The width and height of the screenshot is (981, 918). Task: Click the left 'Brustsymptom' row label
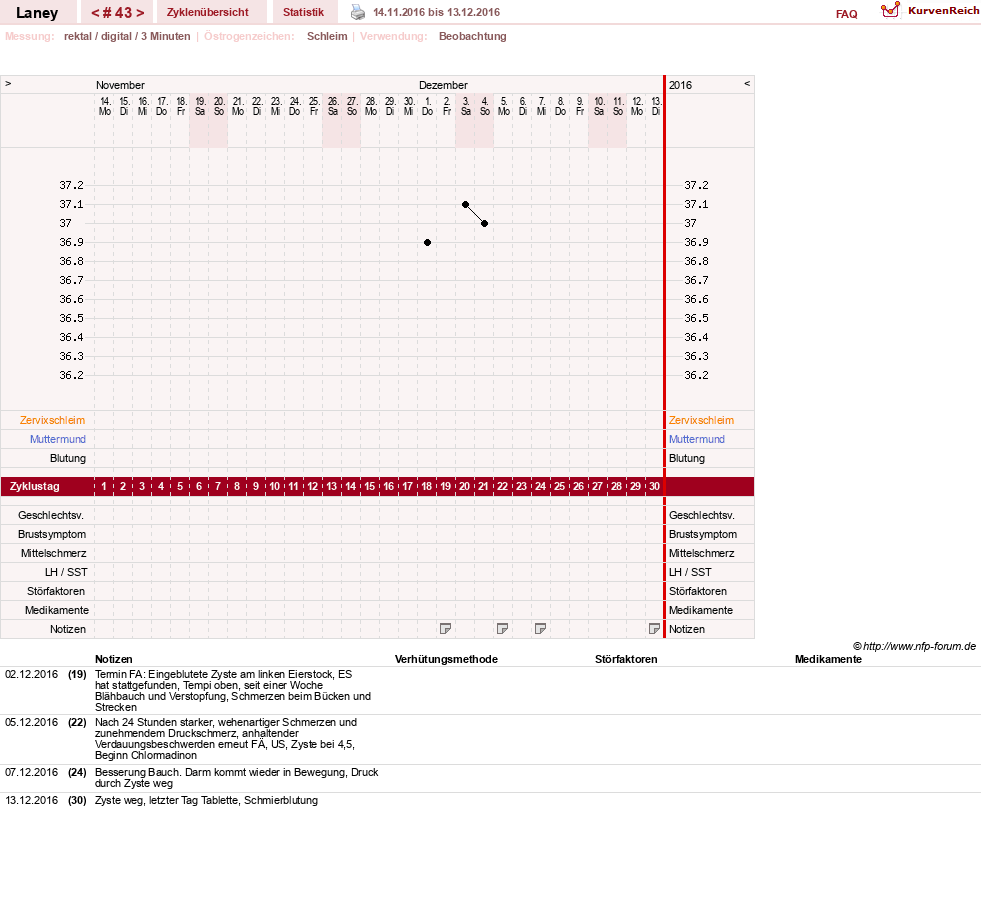(x=52, y=534)
